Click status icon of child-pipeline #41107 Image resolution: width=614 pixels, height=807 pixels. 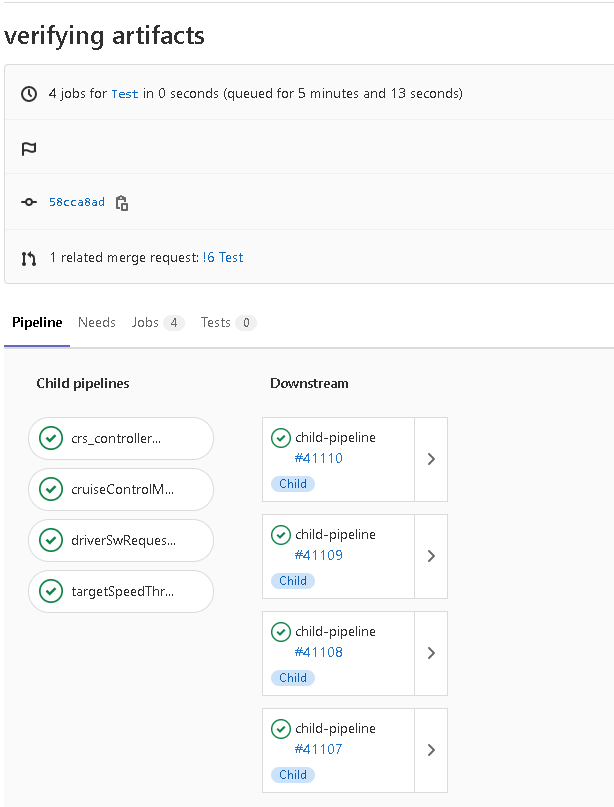281,729
